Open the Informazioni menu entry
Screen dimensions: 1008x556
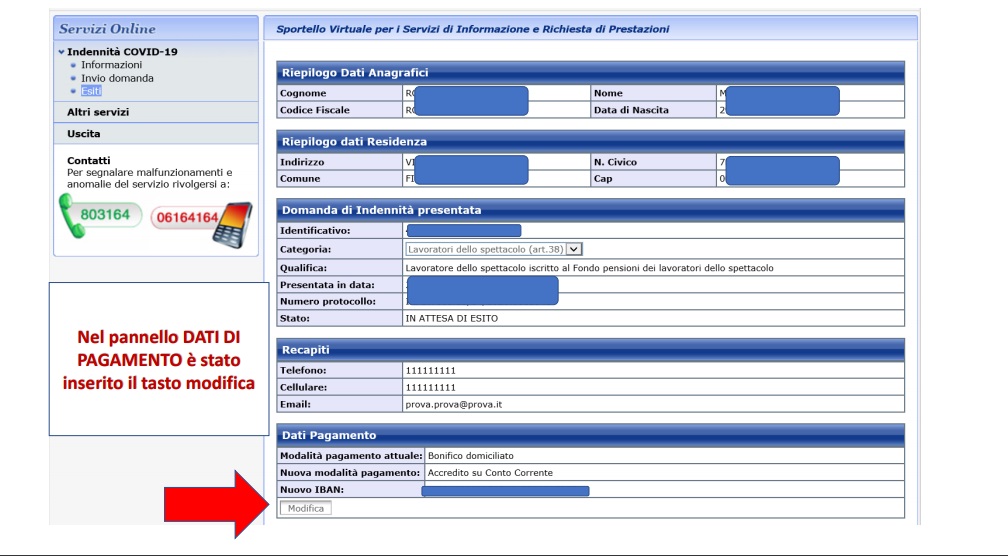click(x=111, y=65)
